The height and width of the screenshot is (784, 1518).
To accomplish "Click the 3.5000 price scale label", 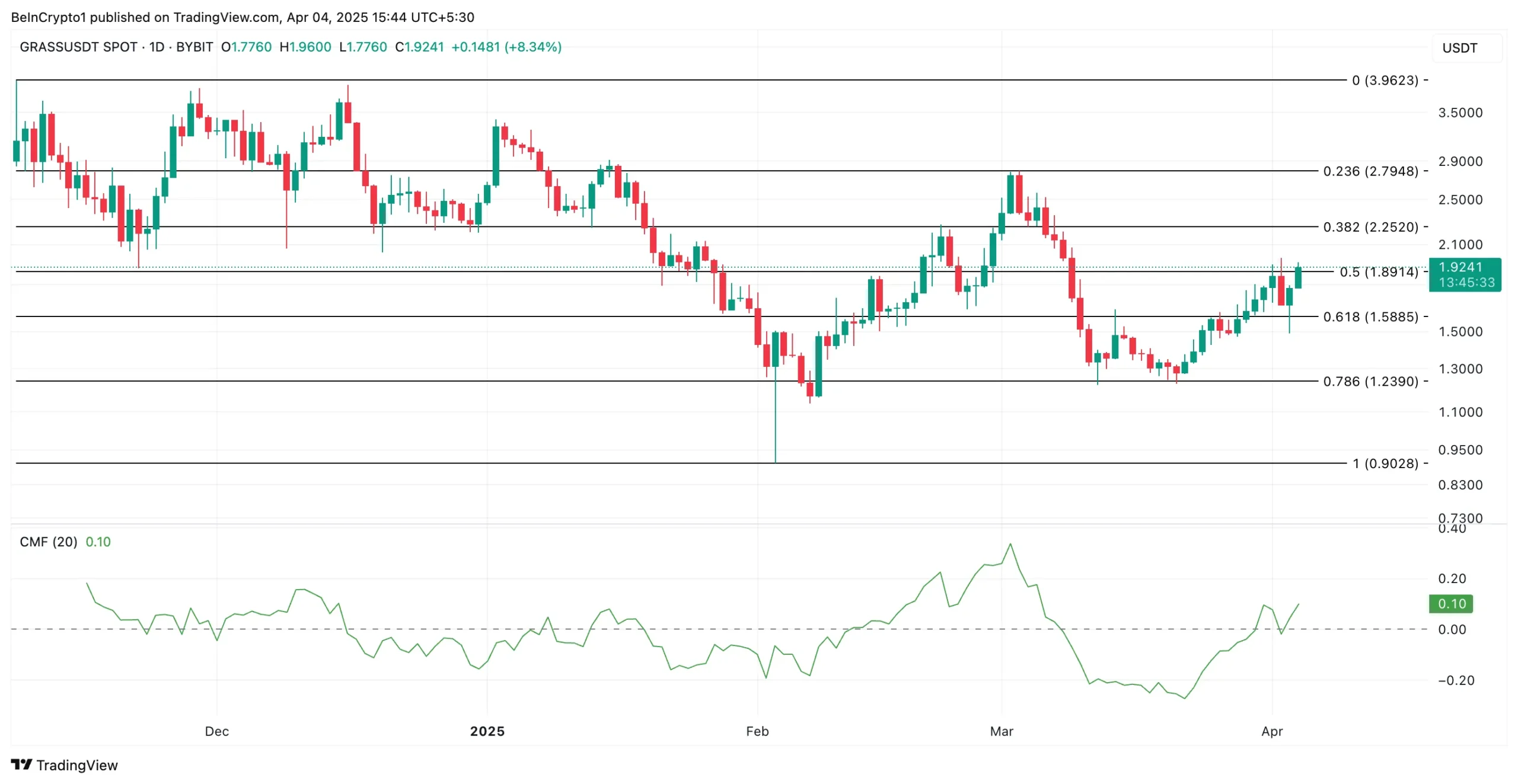I will tap(1460, 113).
